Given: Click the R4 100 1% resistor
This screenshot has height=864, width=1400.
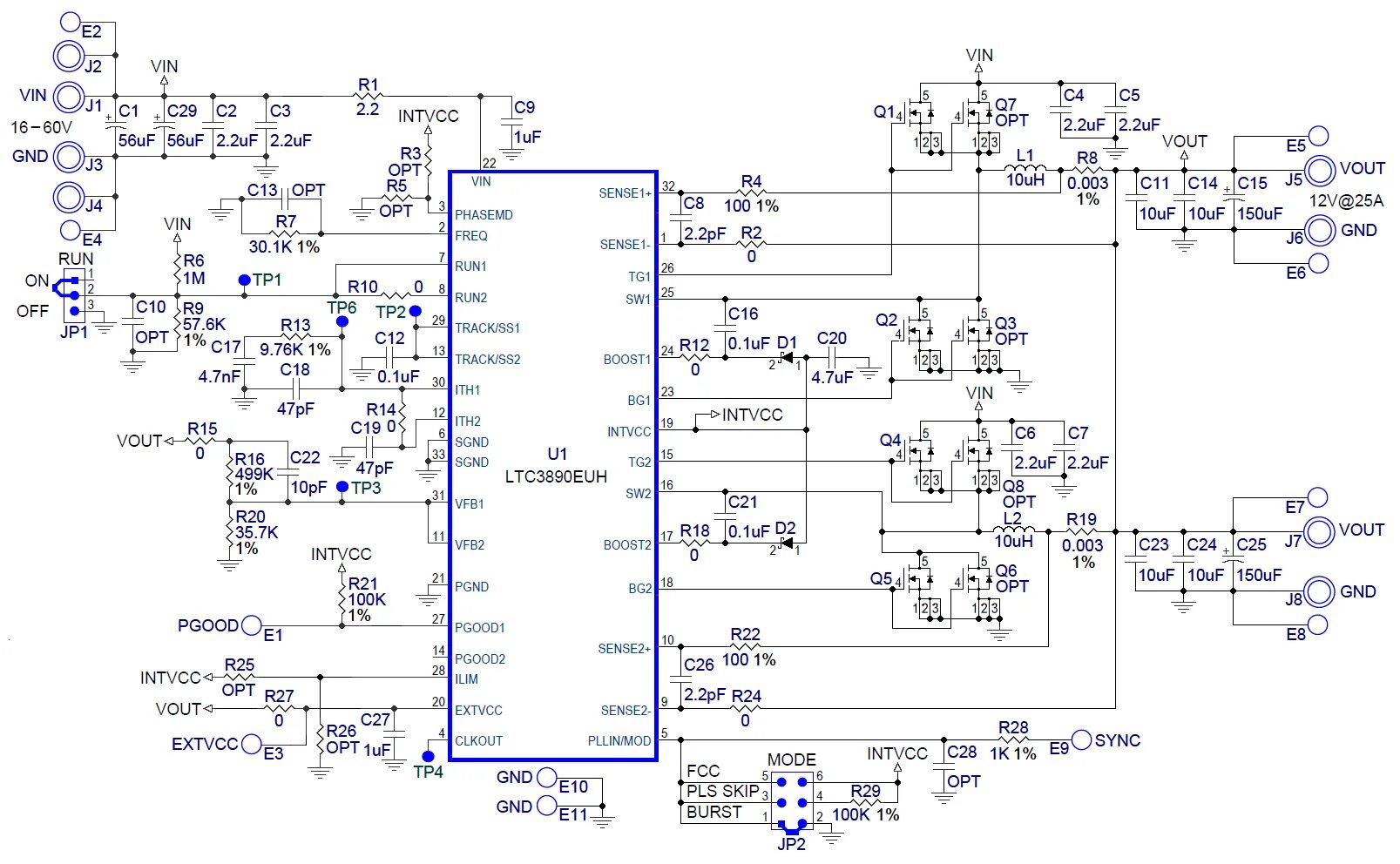Looking at the screenshot, I should [751, 192].
